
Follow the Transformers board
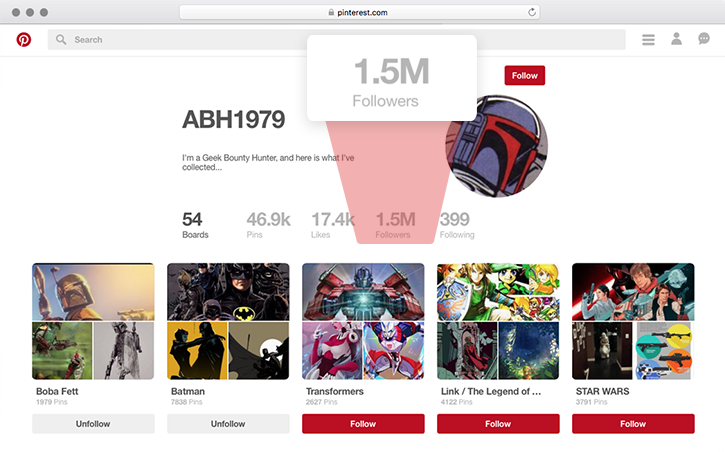(363, 424)
